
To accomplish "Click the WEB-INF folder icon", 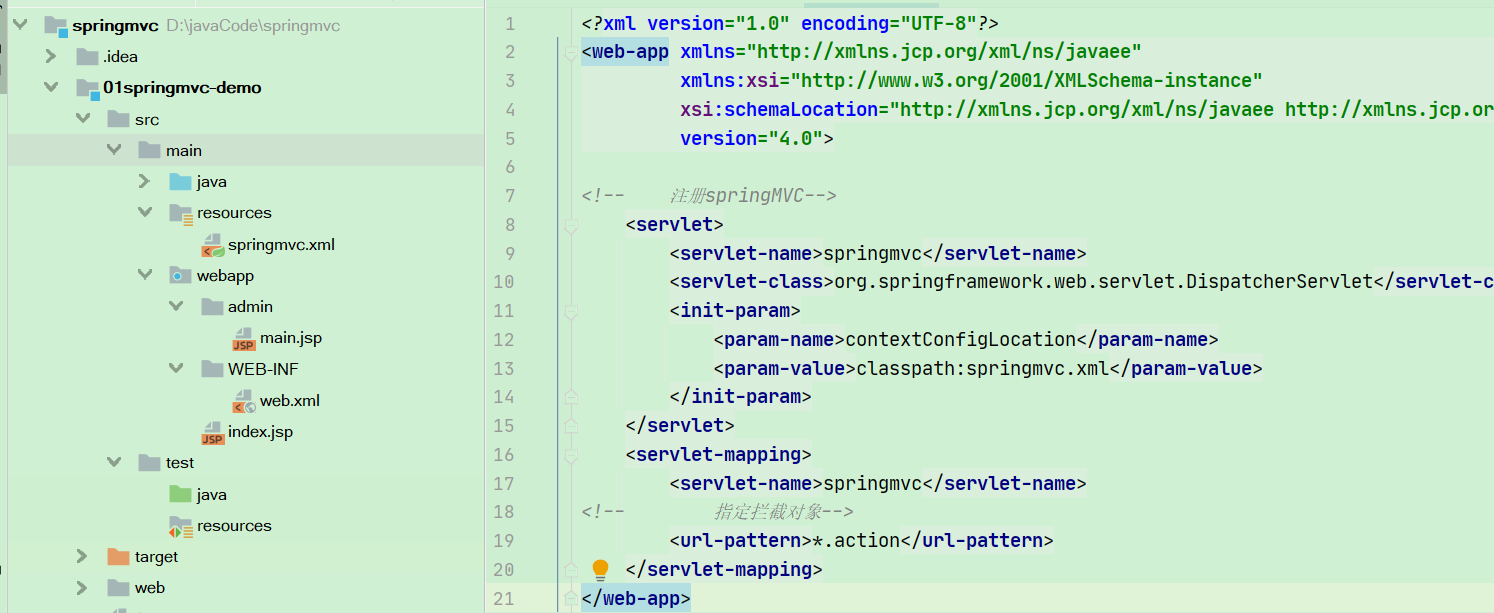I will coord(212,369).
